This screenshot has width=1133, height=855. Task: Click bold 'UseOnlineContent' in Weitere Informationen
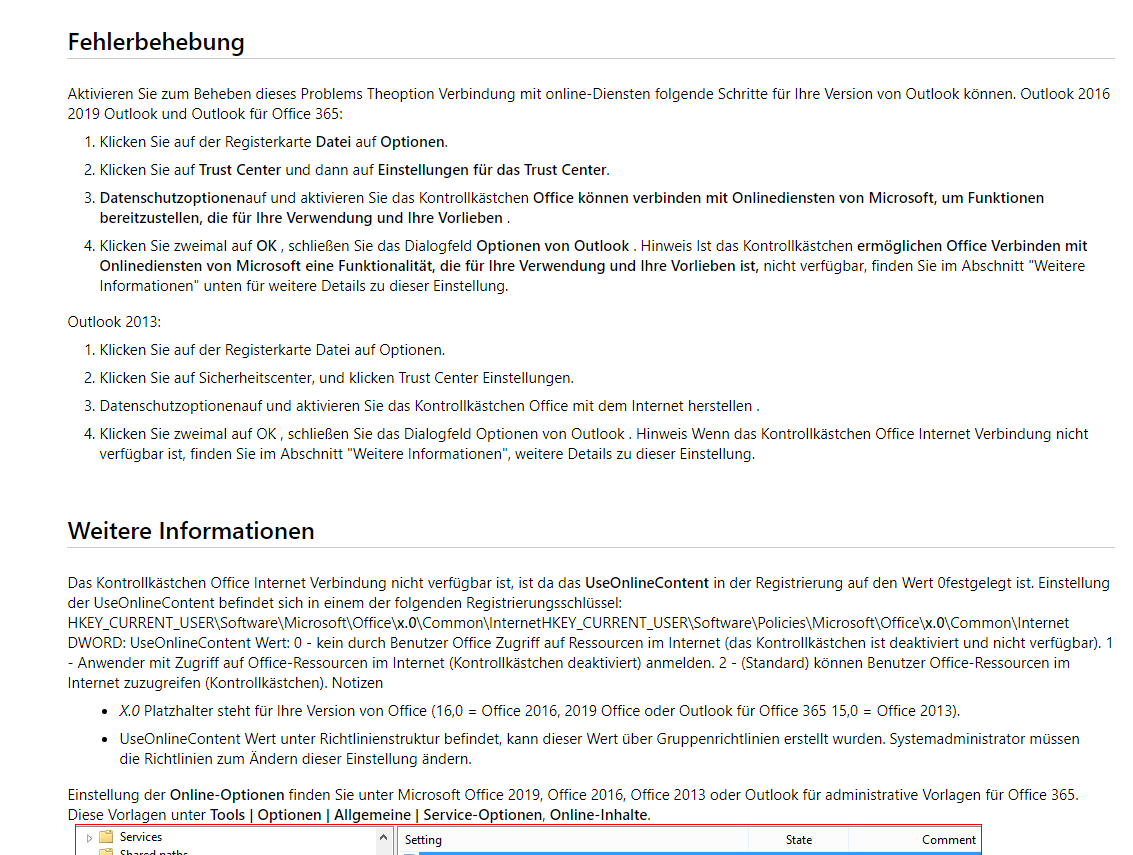pyautogui.click(x=647, y=583)
